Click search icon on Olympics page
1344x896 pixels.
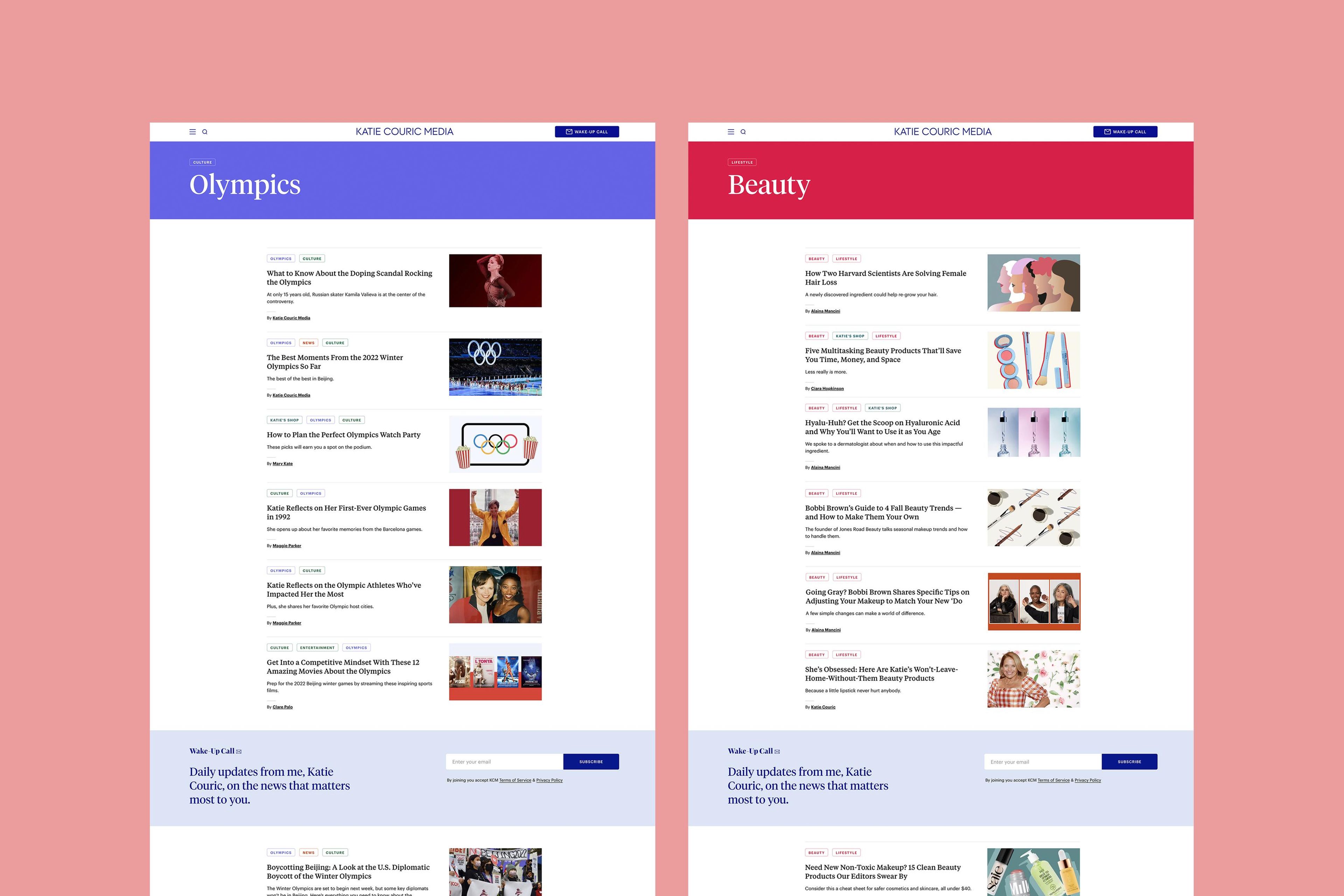pos(204,132)
